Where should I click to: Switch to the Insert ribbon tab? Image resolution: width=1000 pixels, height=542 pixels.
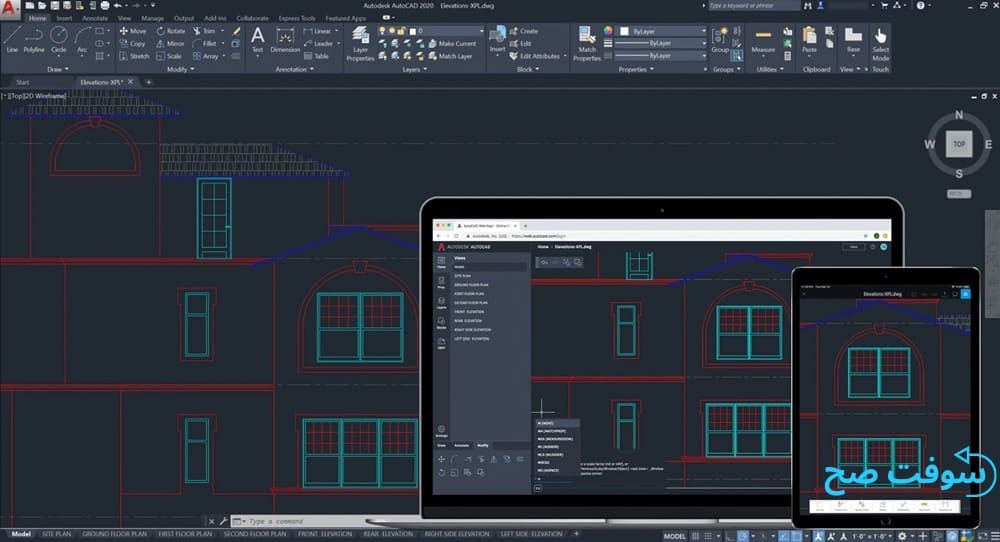point(64,18)
